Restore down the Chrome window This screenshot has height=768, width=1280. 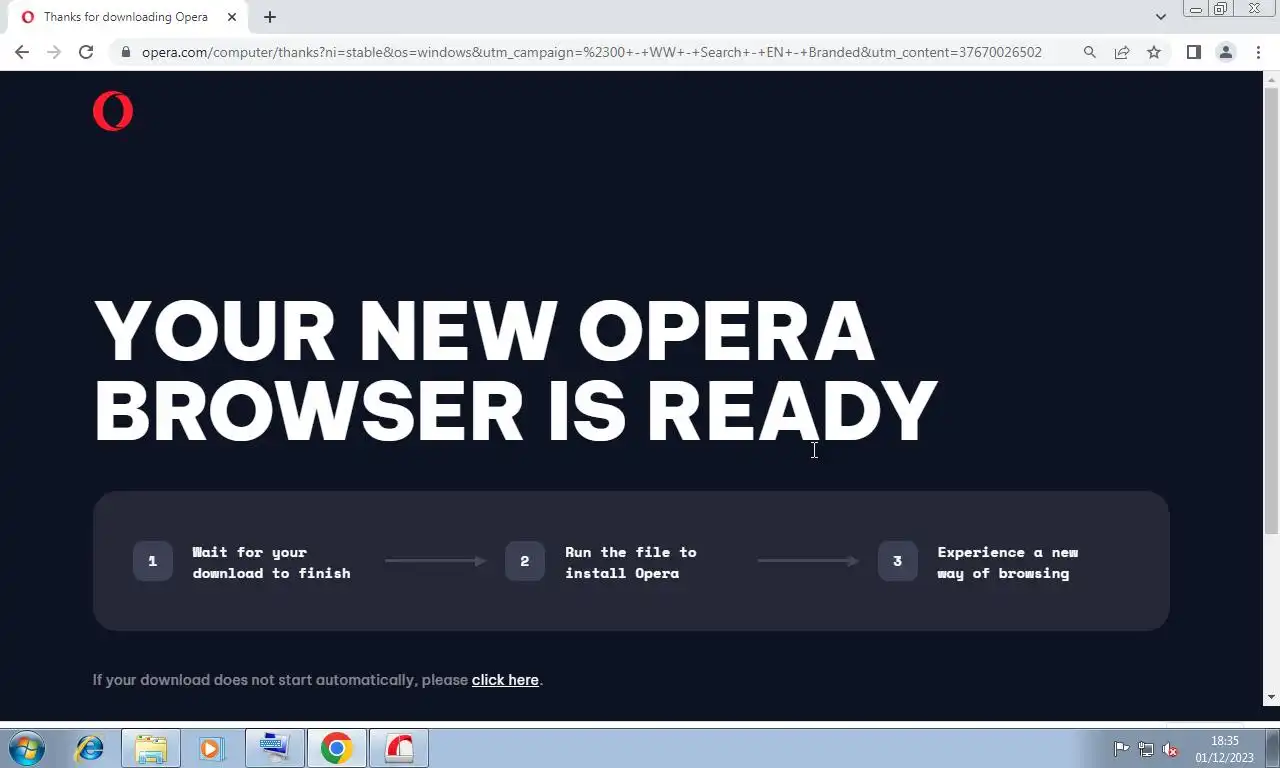1220,9
